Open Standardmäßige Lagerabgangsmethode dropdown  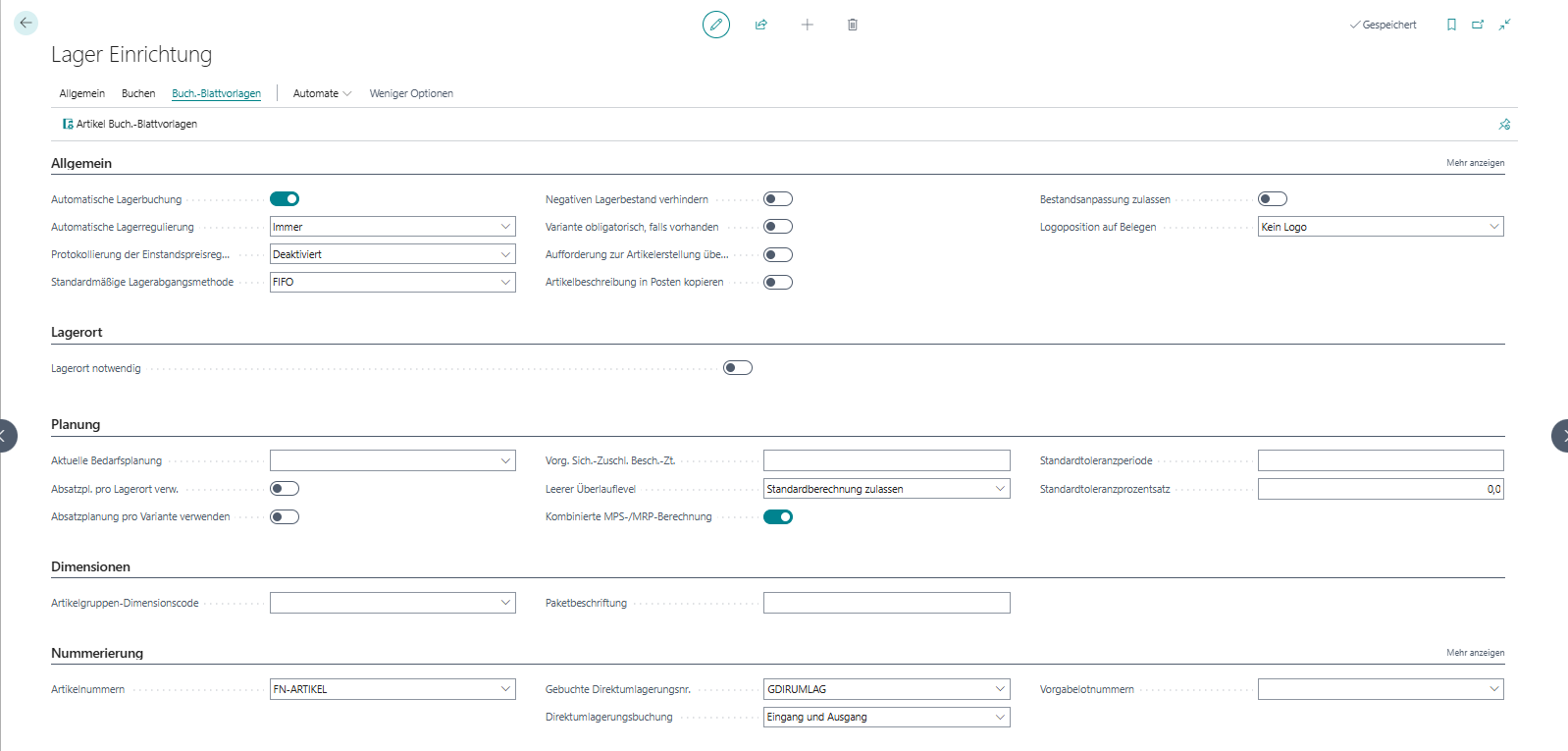pyautogui.click(x=392, y=283)
